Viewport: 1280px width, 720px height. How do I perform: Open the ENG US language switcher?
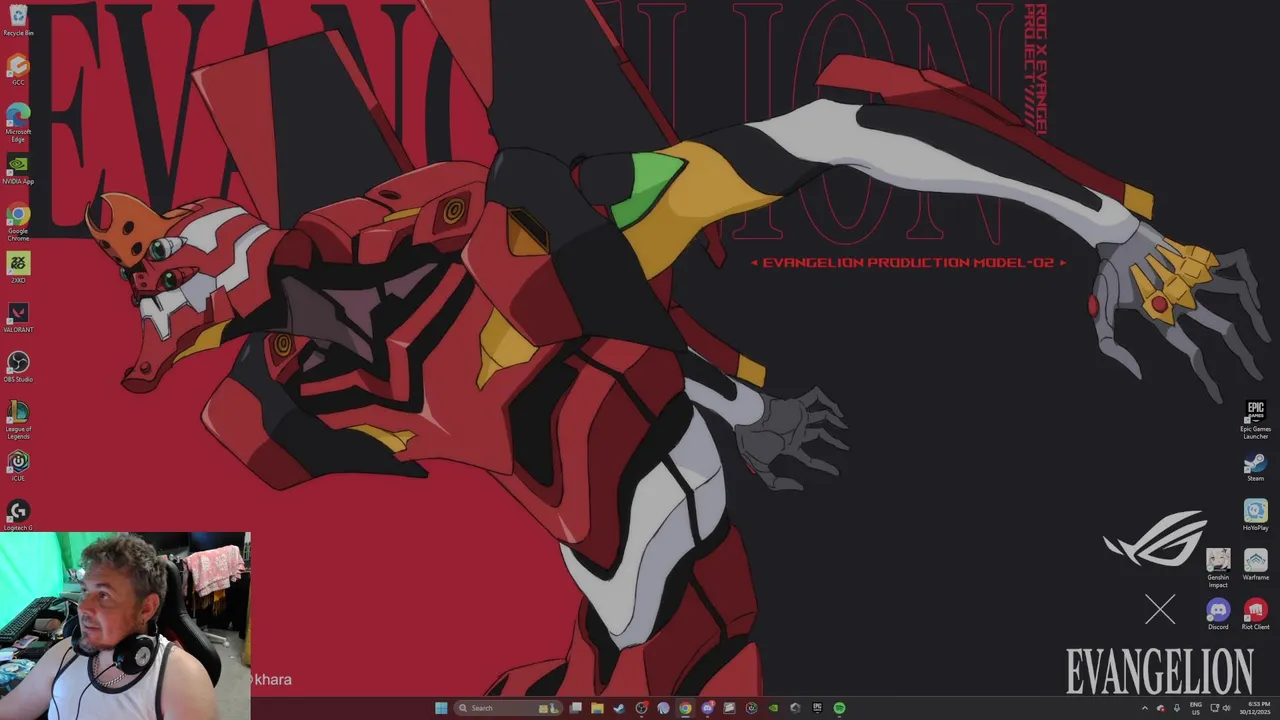(x=1196, y=708)
